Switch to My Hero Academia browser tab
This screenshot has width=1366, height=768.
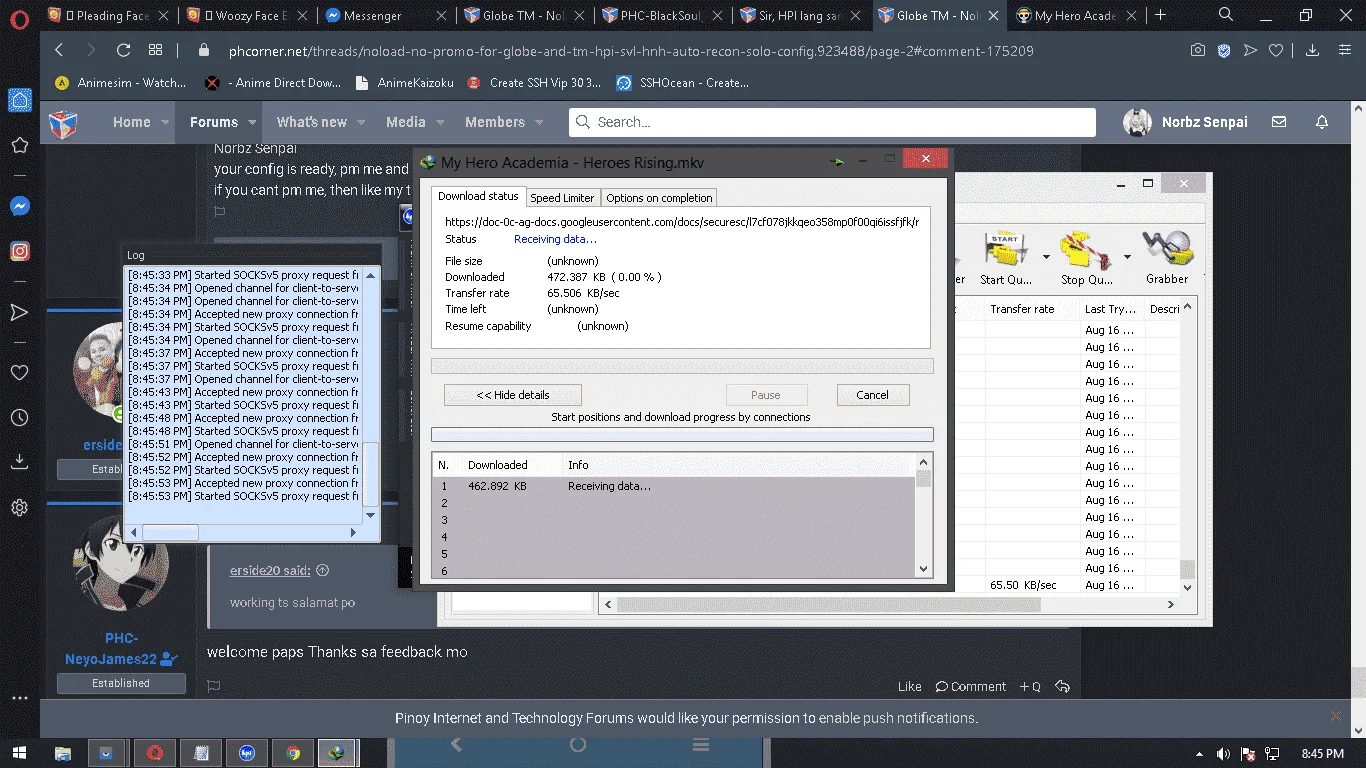pyautogui.click(x=1076, y=15)
